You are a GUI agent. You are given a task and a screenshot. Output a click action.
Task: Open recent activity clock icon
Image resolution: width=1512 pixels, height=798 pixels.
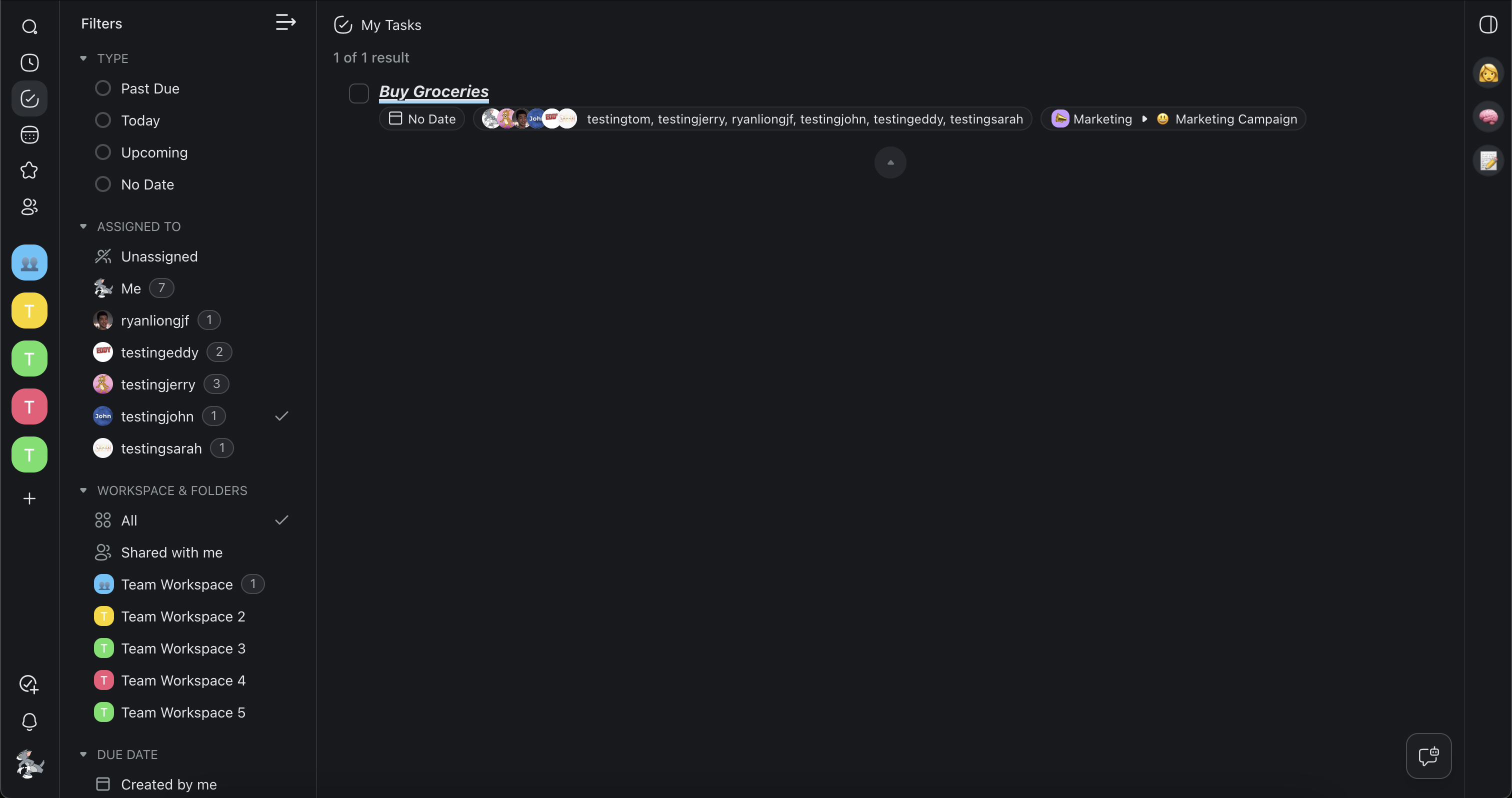point(29,63)
